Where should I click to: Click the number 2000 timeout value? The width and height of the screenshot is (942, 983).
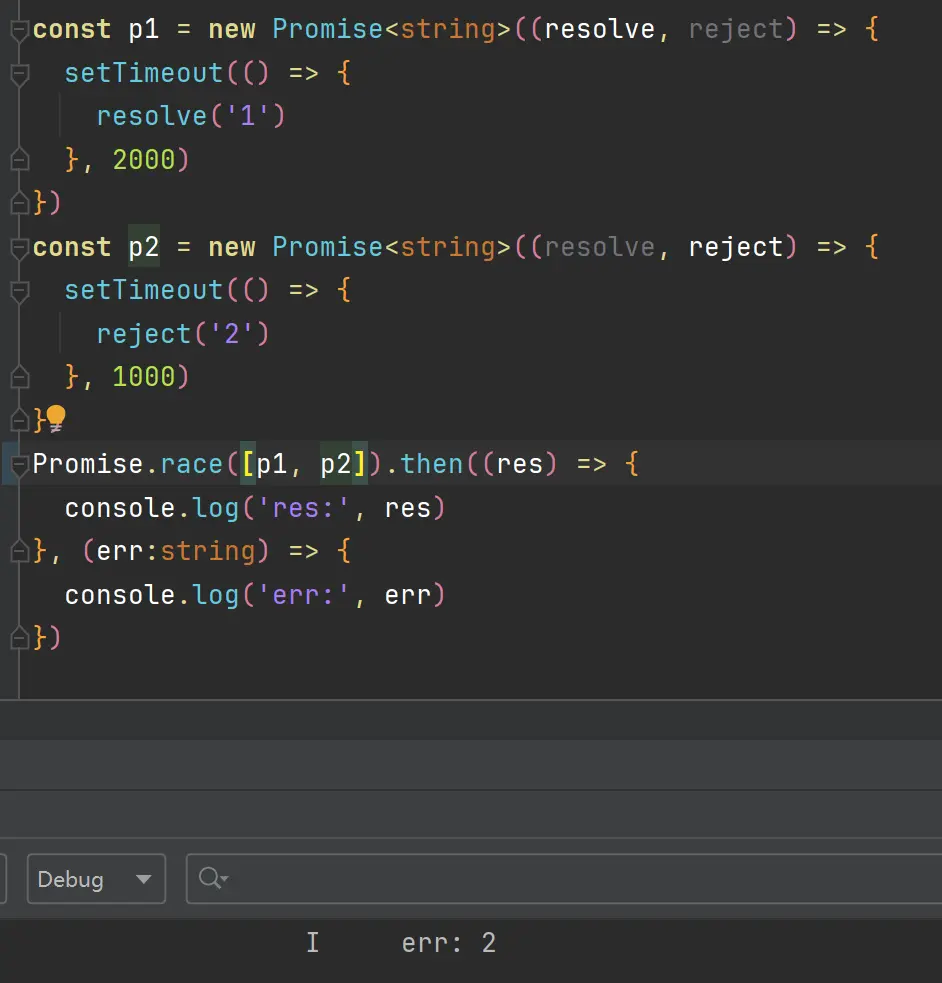pos(143,160)
